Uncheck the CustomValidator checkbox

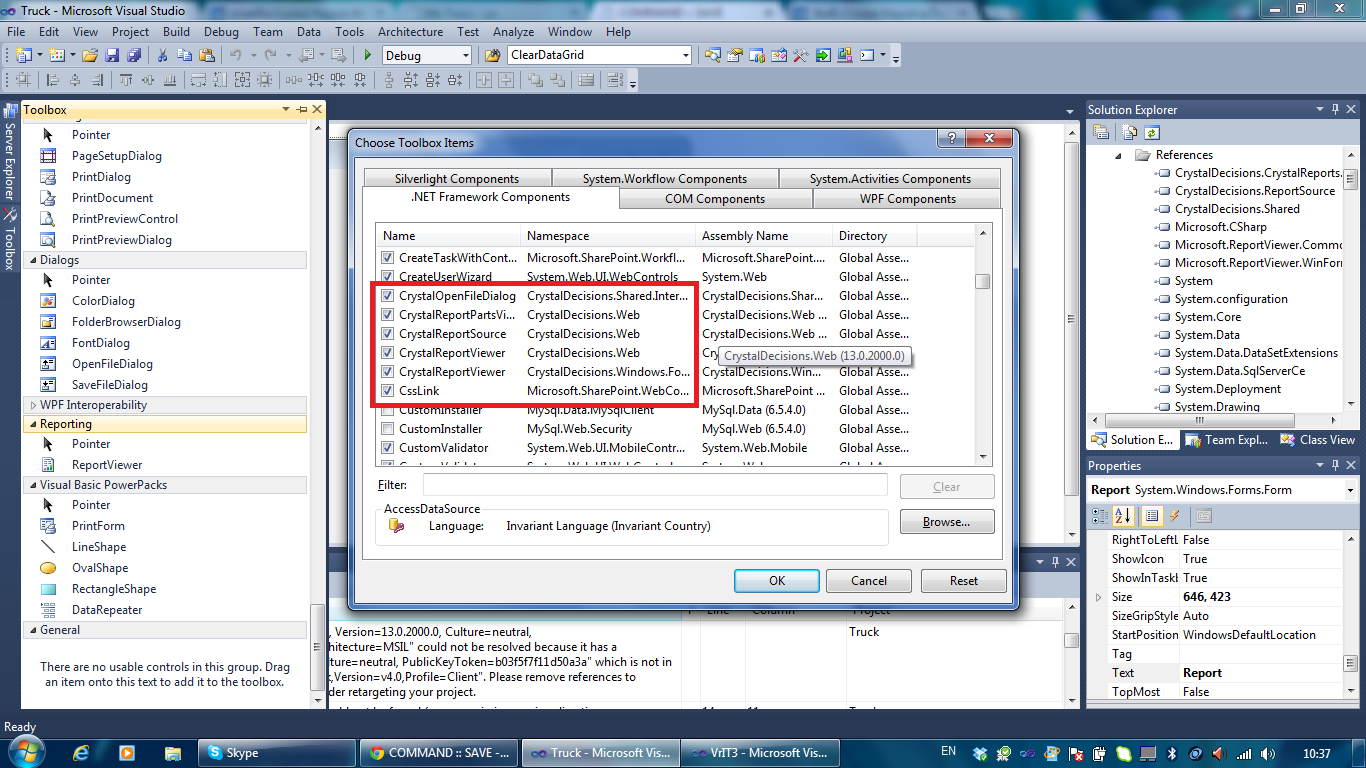click(x=388, y=448)
